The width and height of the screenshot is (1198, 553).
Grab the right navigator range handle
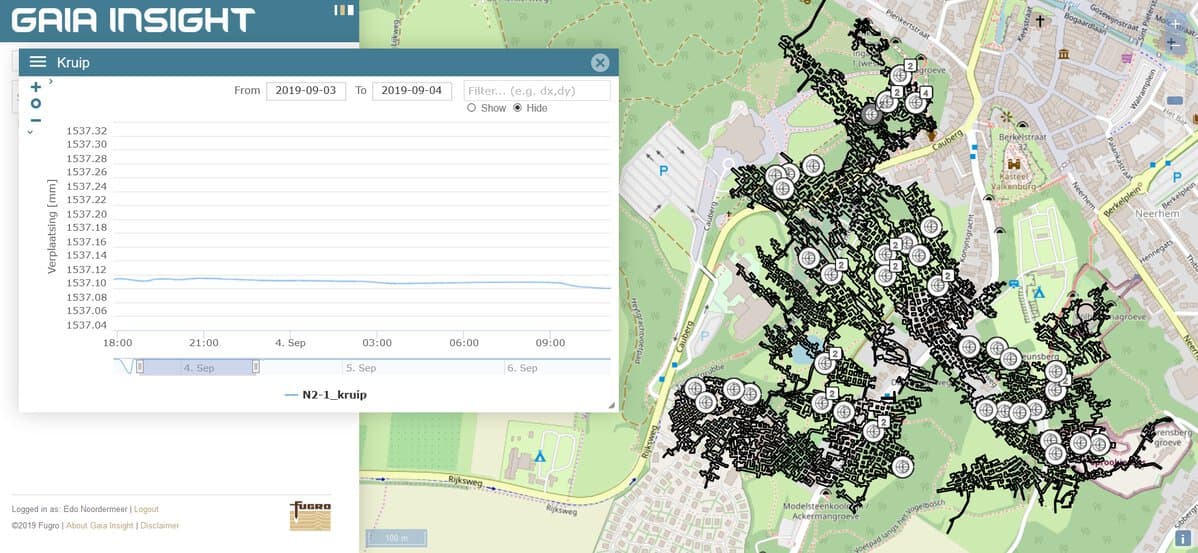[256, 367]
